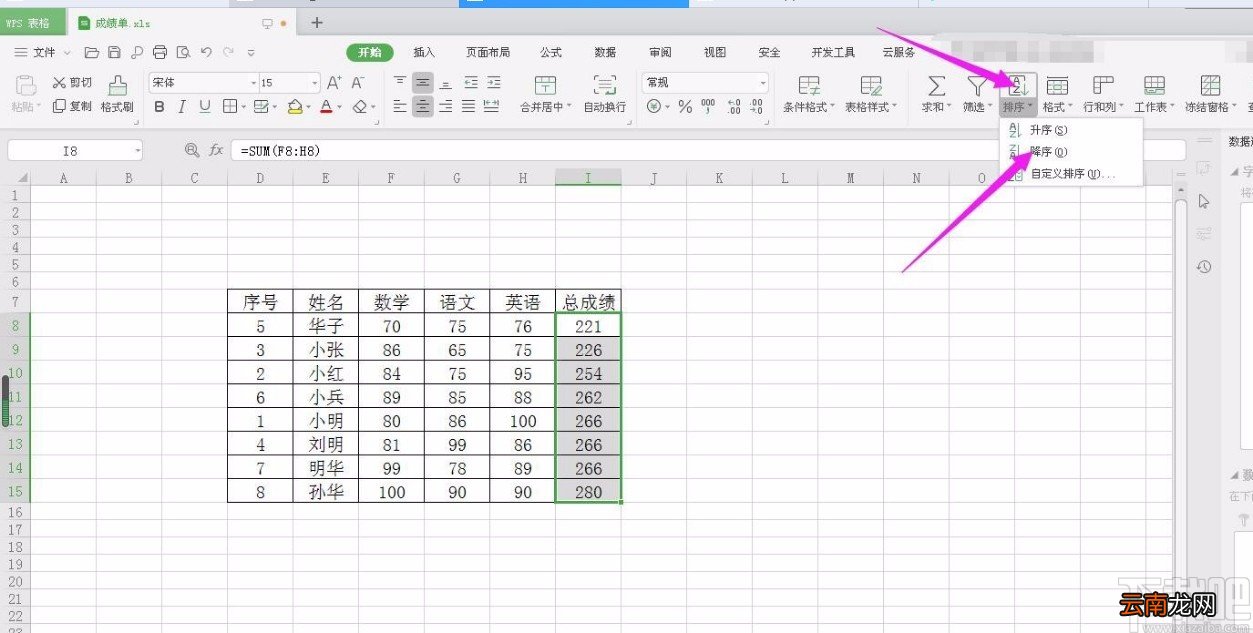This screenshot has width=1253, height=633.
Task: Click the Cut (剪切) button
Action: point(73,83)
